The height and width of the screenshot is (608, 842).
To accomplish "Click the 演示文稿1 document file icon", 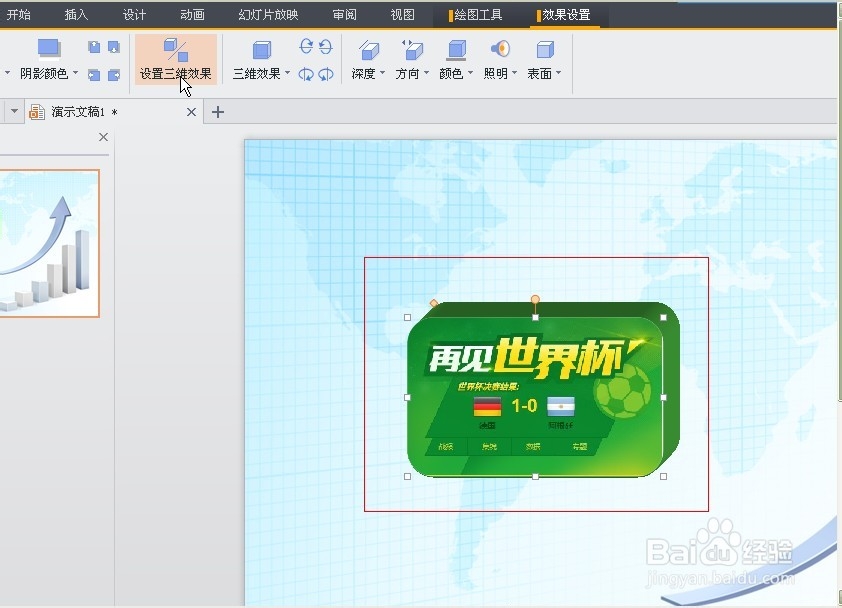I will [37, 112].
